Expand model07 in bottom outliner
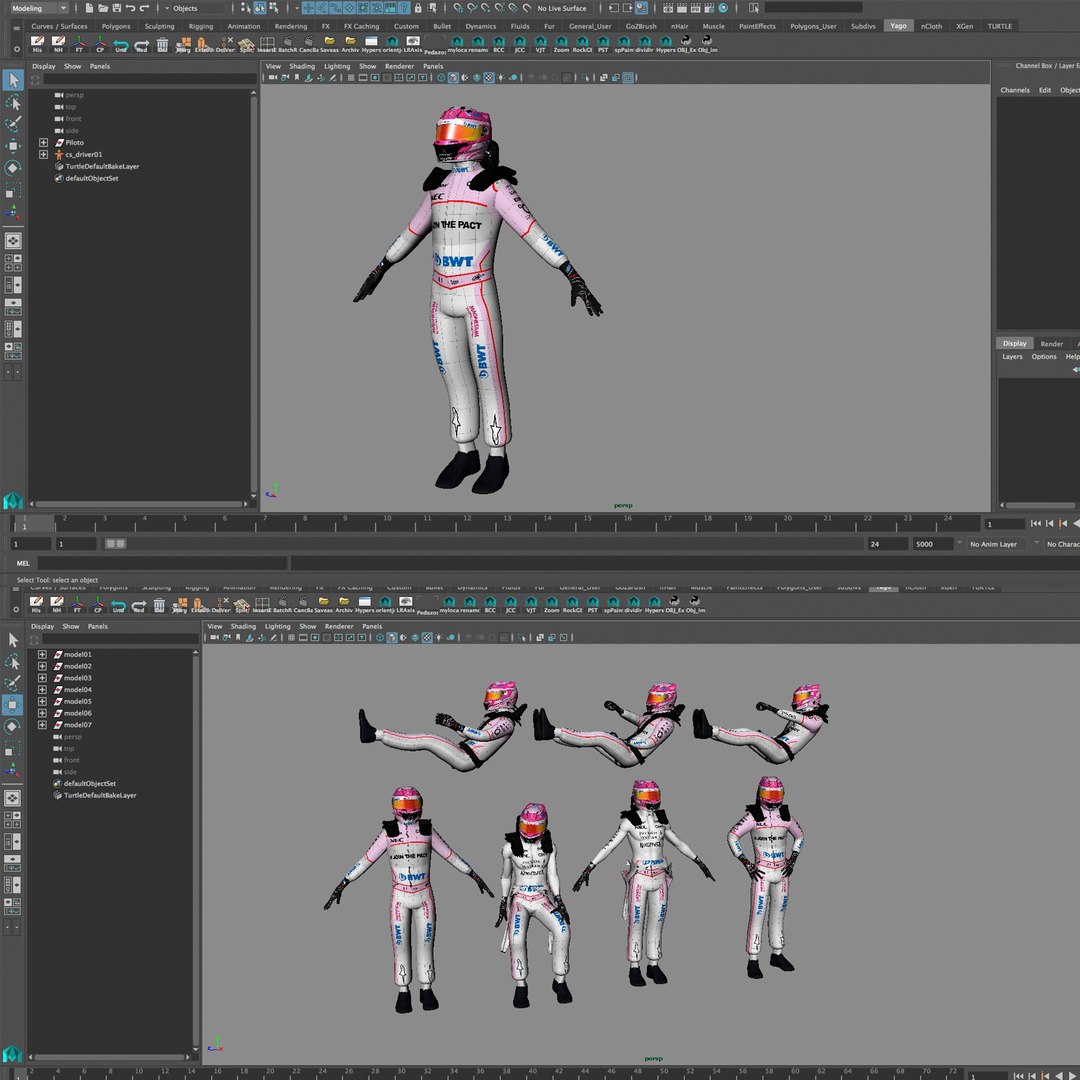This screenshot has width=1080, height=1080. (42, 725)
